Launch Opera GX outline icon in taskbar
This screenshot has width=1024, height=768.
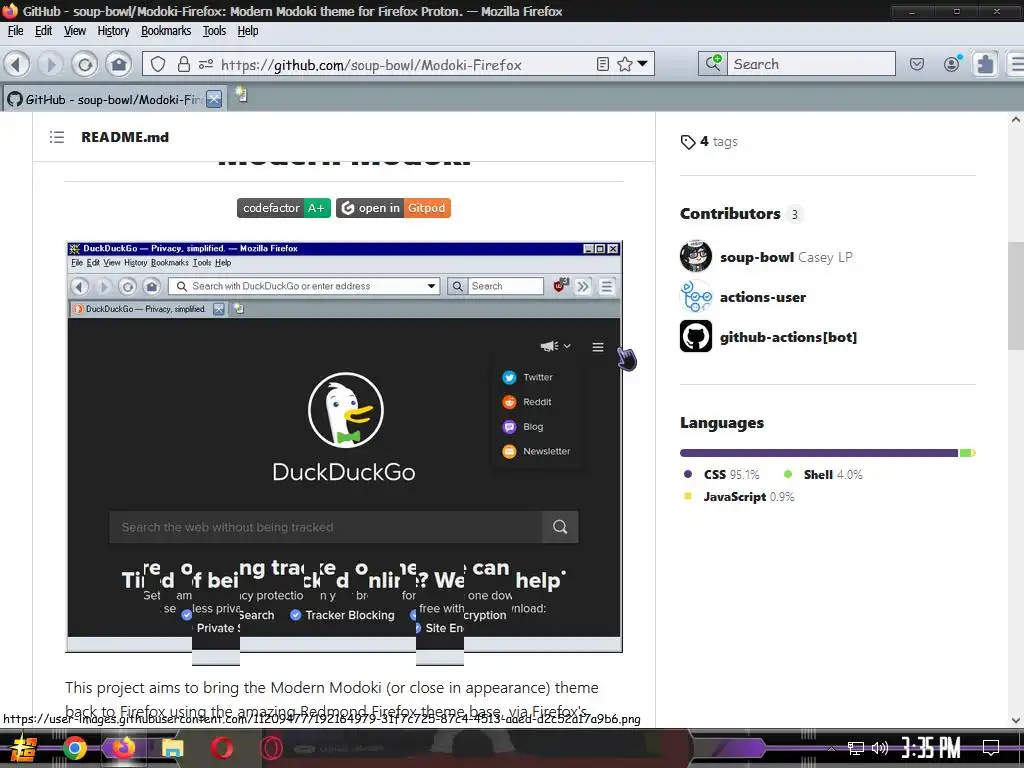(270, 748)
